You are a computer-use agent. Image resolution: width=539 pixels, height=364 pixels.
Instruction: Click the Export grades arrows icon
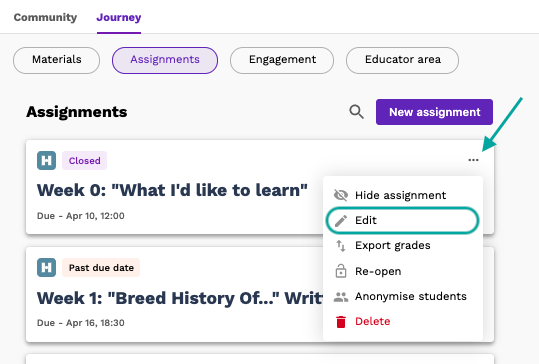[341, 246]
